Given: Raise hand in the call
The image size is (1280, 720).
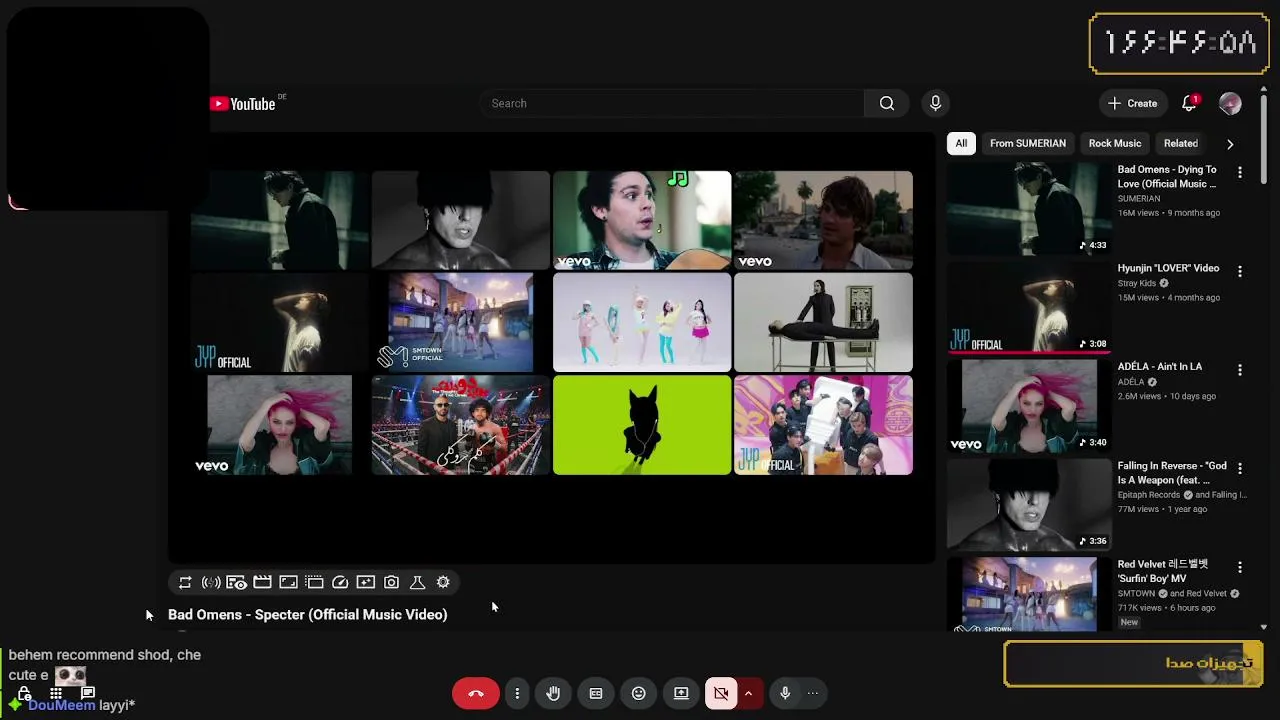Looking at the screenshot, I should [553, 693].
